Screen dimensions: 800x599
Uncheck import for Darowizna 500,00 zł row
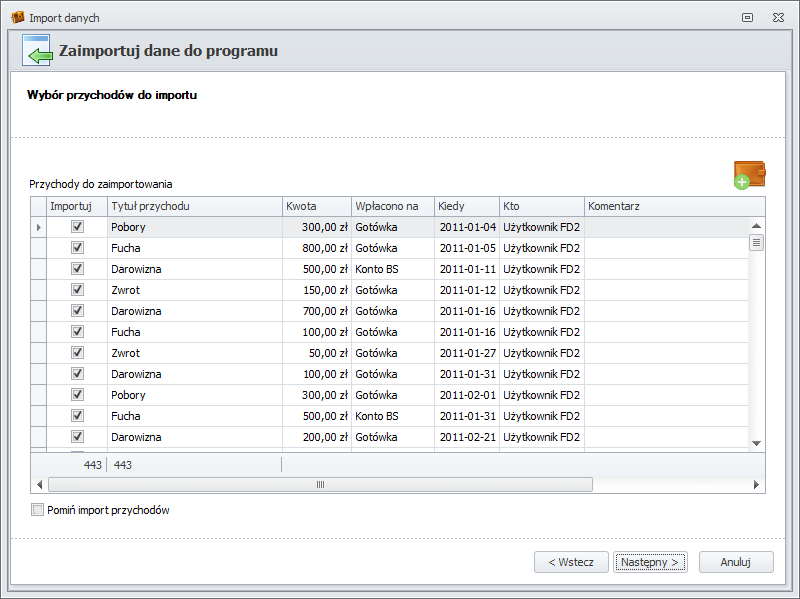point(77,269)
